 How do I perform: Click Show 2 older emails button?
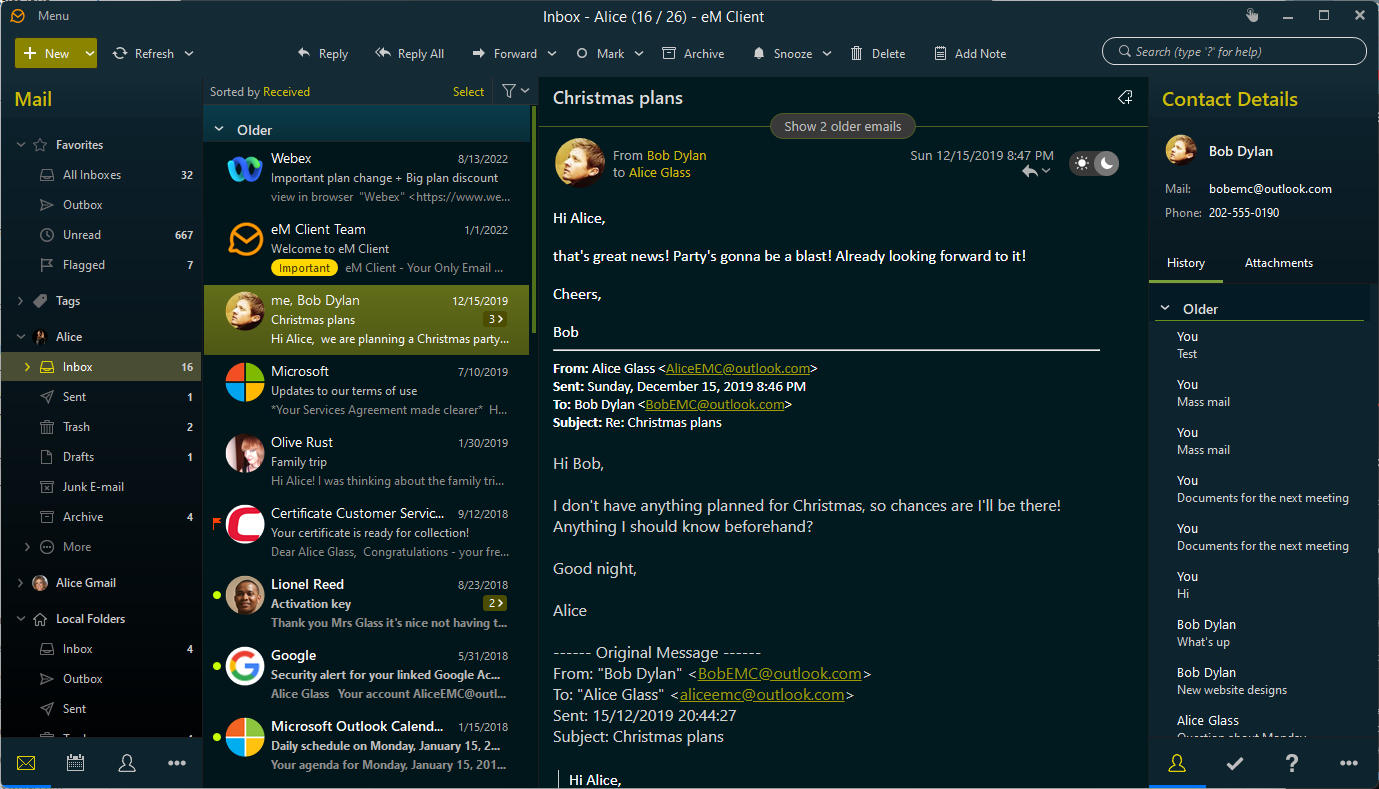tap(842, 126)
